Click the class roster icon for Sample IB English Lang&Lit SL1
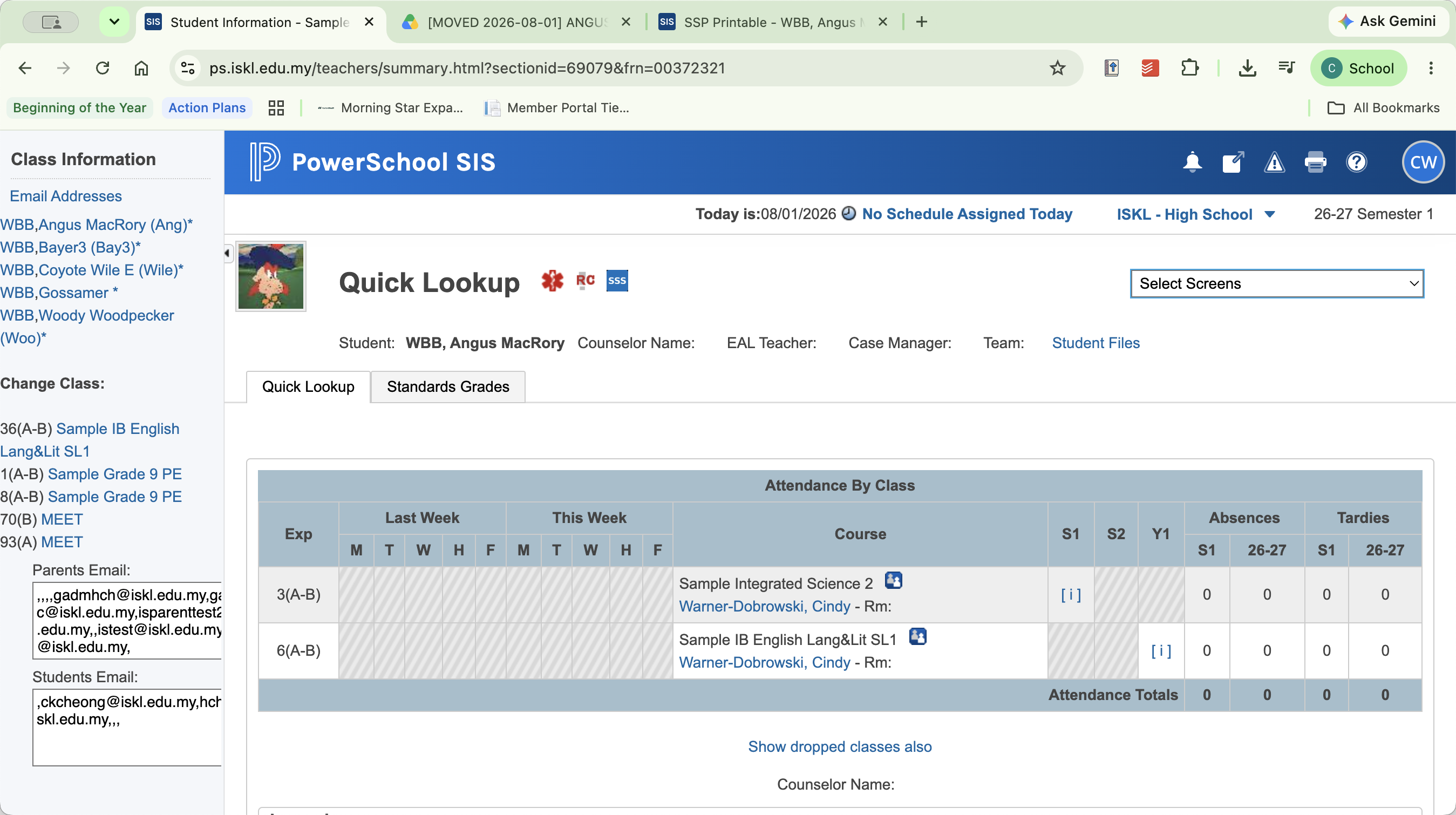Screen dimensions: 1456x815 click(918, 636)
